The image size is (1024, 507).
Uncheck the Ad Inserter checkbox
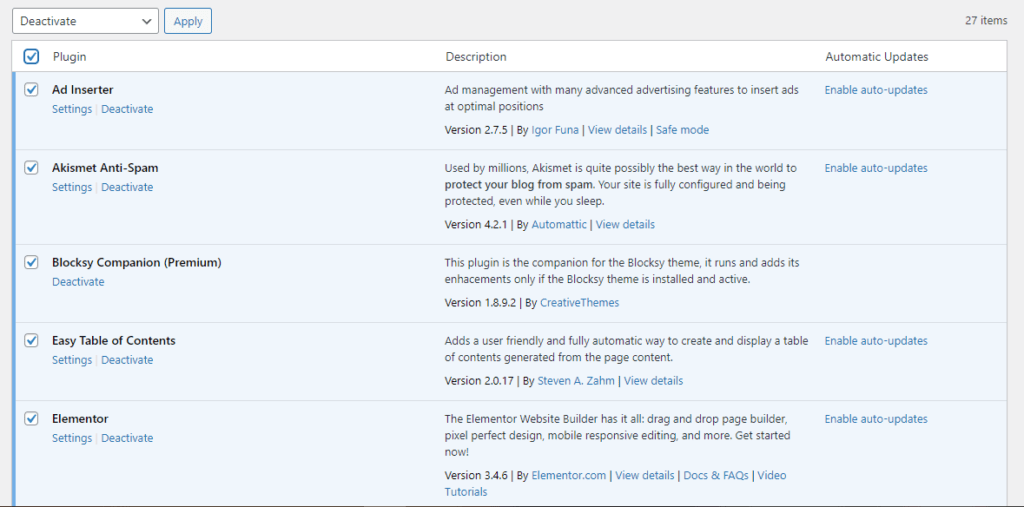tap(31, 90)
